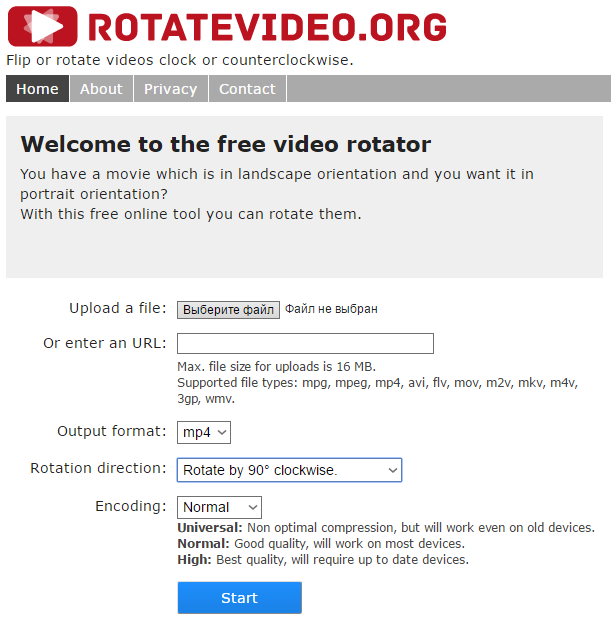611x627 pixels.
Task: Click the blue Start button
Action: coord(240,598)
